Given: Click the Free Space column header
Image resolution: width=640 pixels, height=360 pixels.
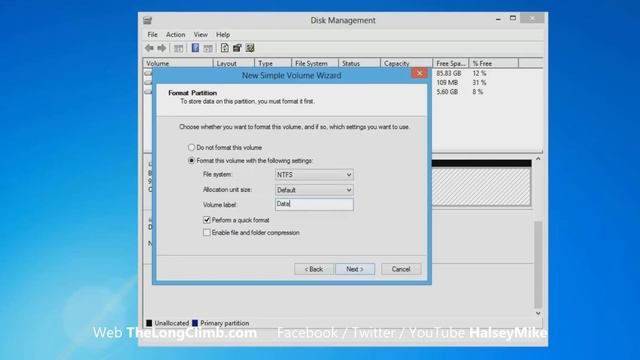Looking at the screenshot, I should [451, 63].
